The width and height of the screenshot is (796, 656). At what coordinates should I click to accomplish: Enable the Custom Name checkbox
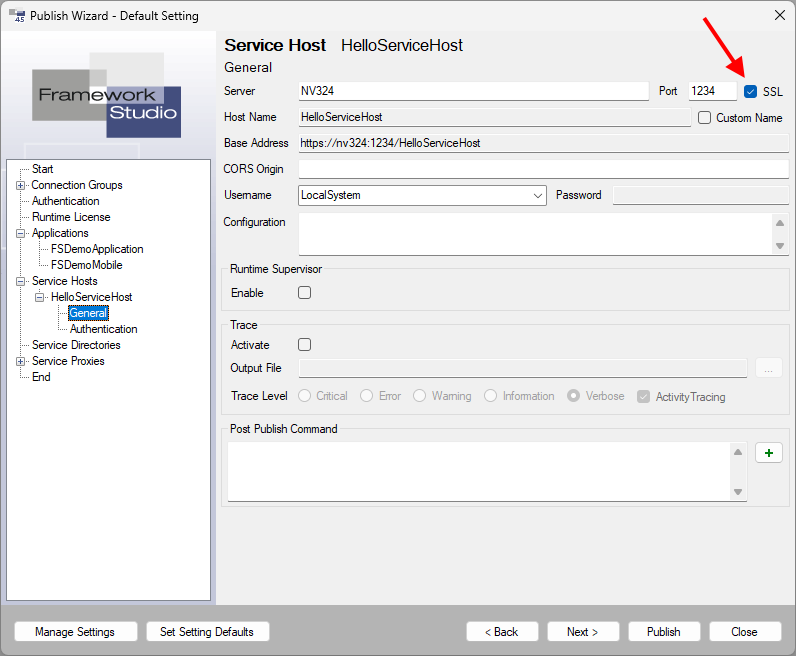(704, 118)
